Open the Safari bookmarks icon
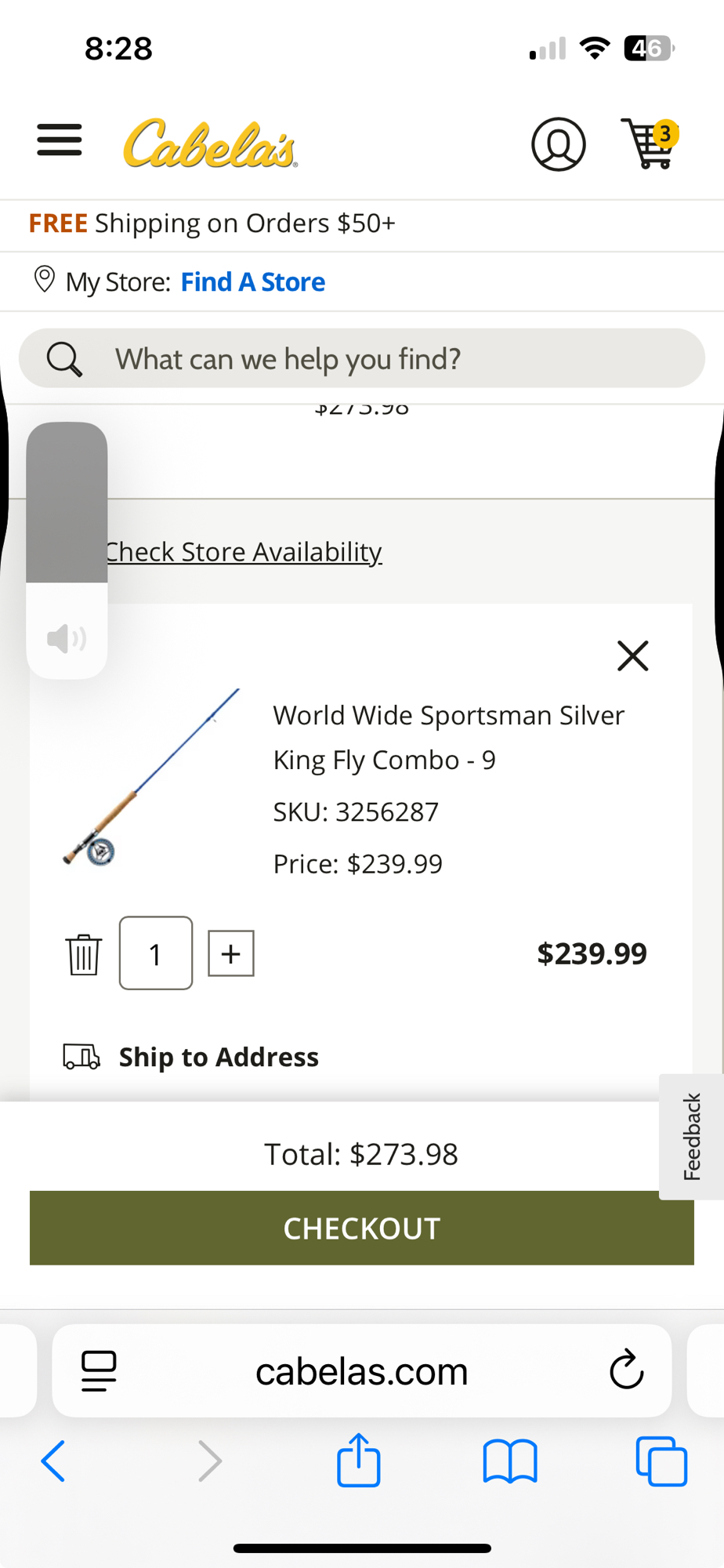The height and width of the screenshot is (1568, 724). point(510,1461)
